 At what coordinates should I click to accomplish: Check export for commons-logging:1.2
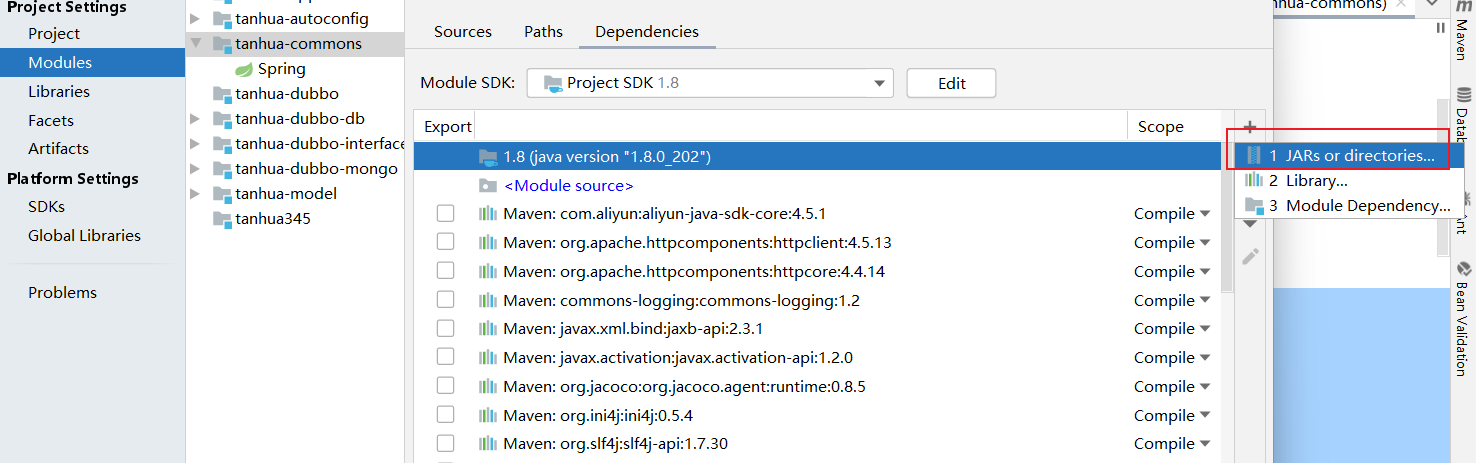445,300
